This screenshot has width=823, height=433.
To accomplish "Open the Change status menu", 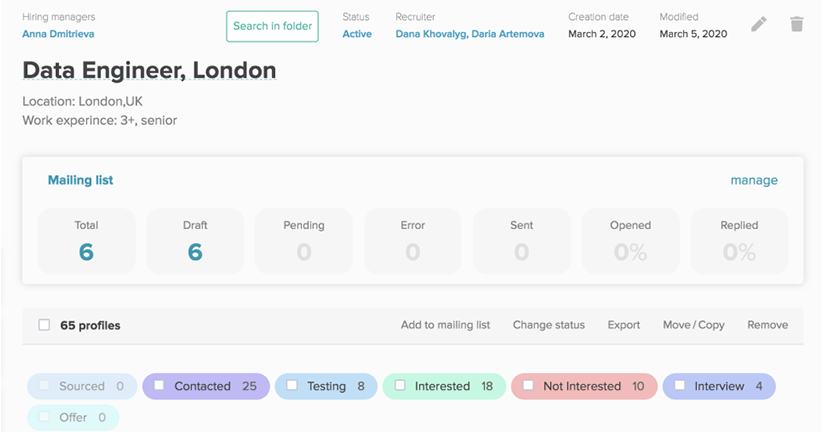I will [x=548, y=325].
